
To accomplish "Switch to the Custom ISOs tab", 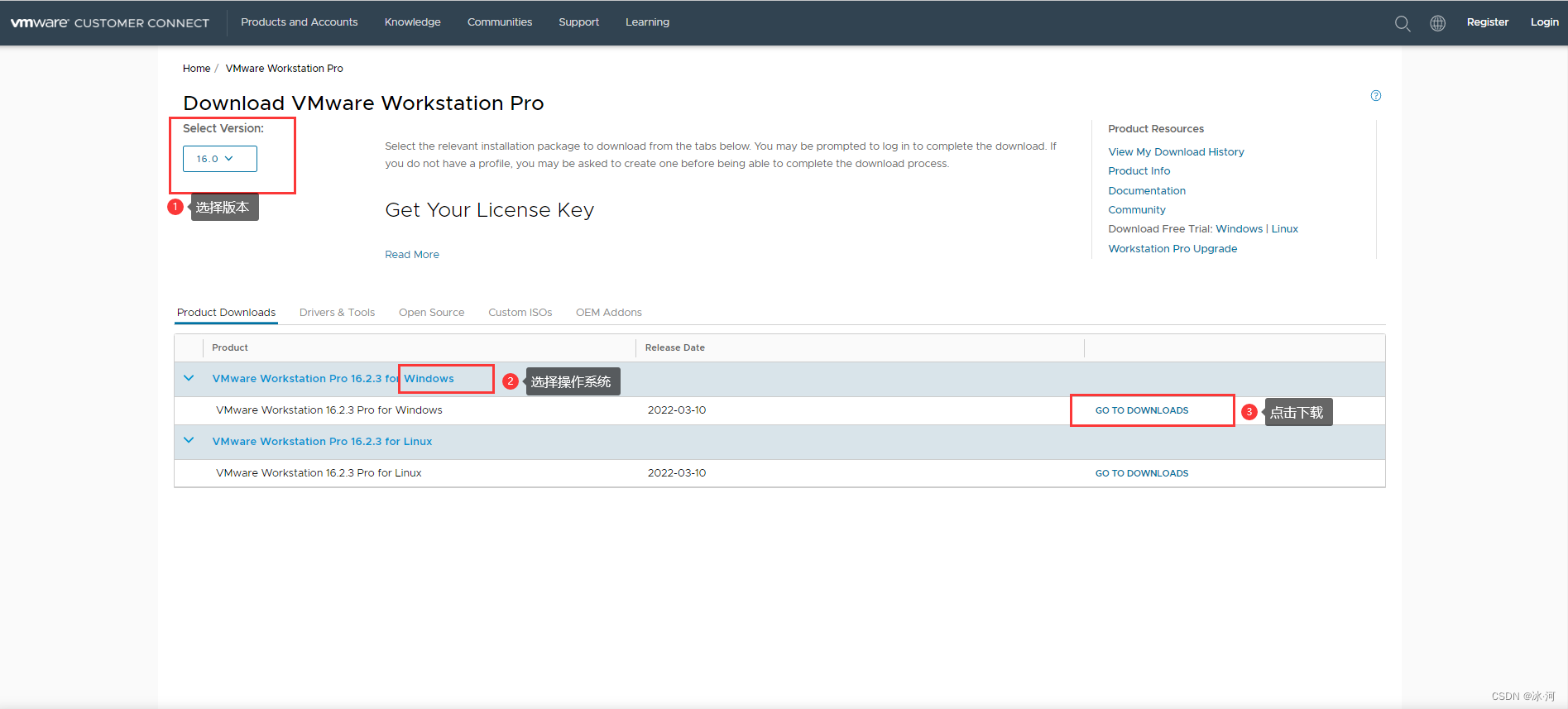I will tap(520, 313).
